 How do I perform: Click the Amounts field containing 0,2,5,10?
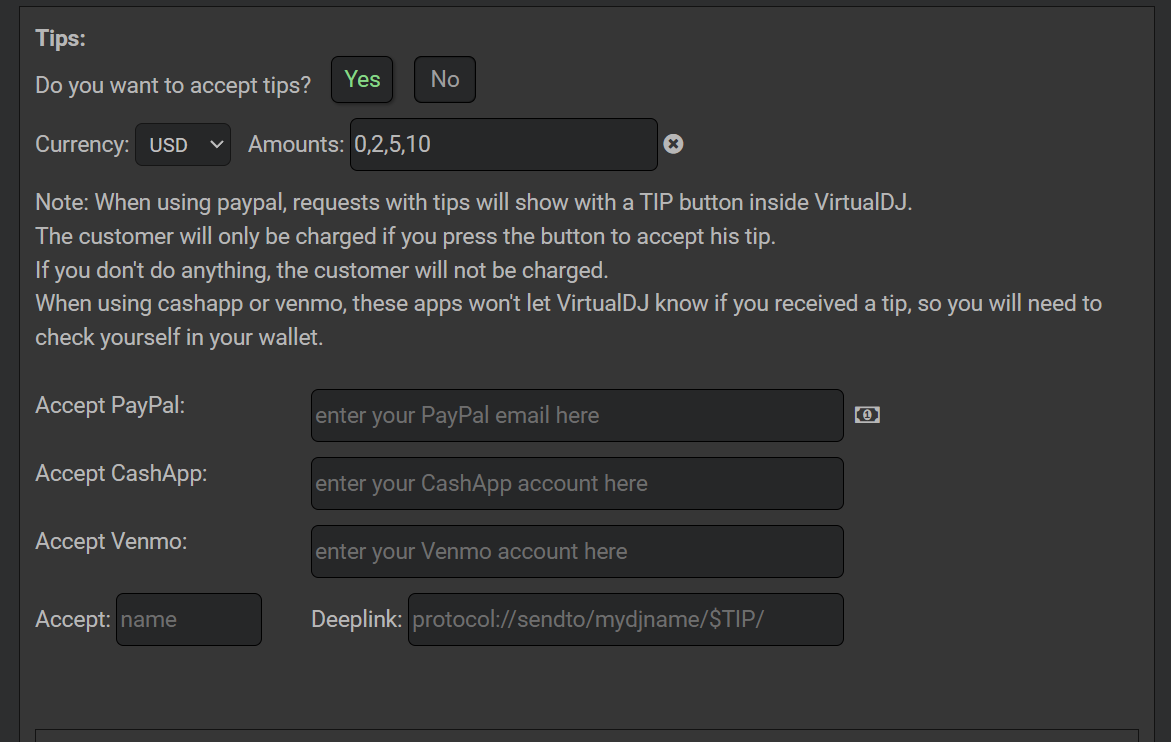coord(504,145)
